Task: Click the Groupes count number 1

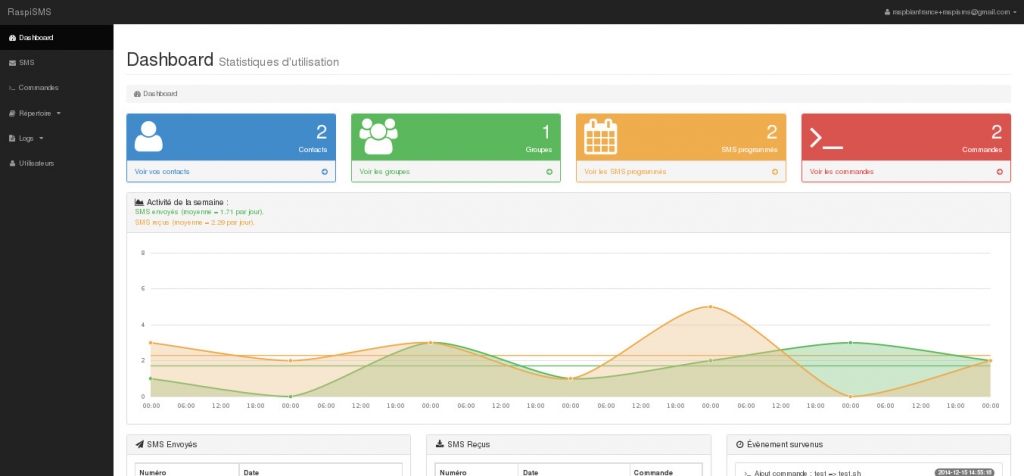Action: [x=547, y=133]
